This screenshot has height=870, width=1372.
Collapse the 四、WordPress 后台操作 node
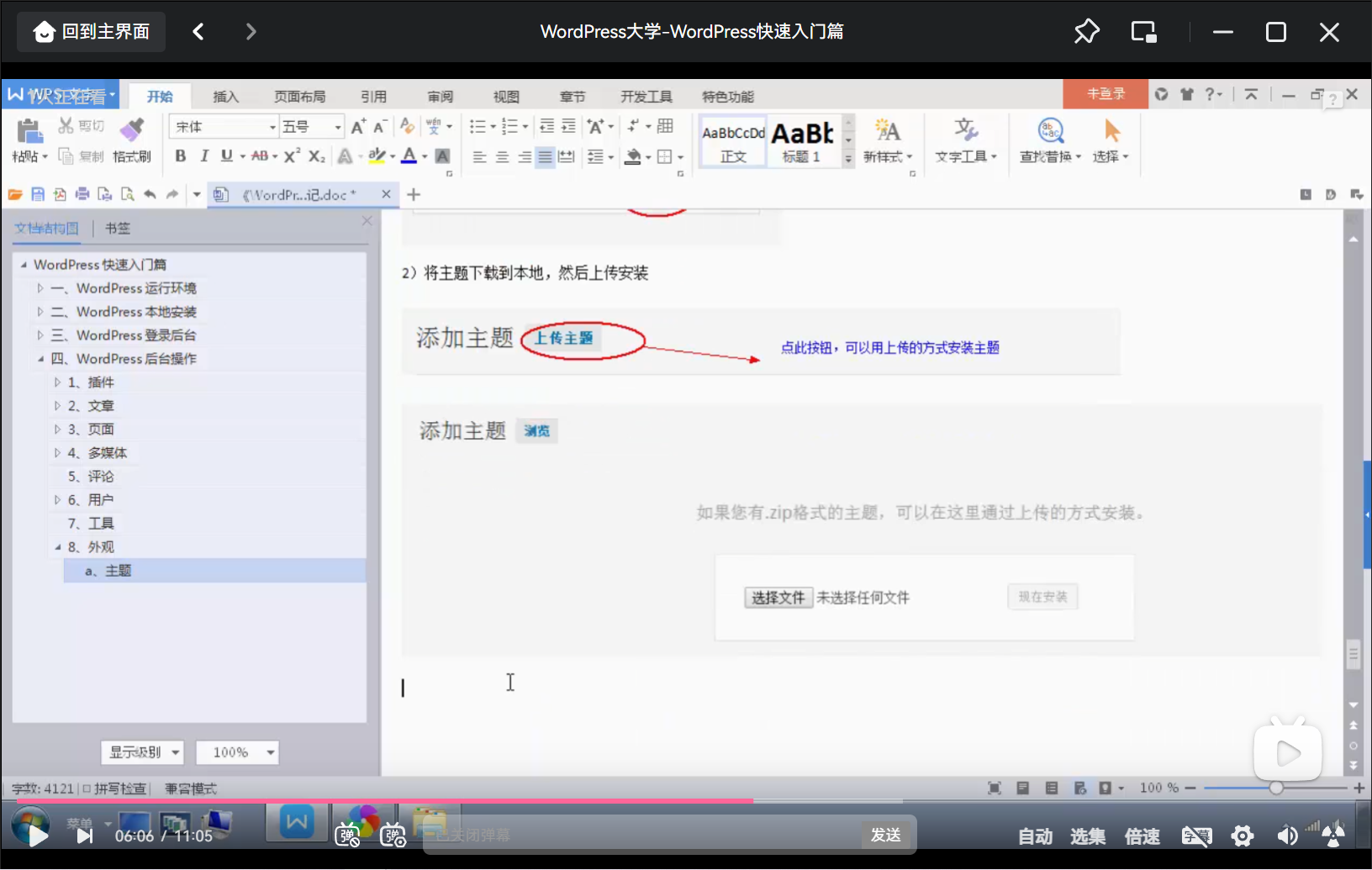tap(40, 359)
